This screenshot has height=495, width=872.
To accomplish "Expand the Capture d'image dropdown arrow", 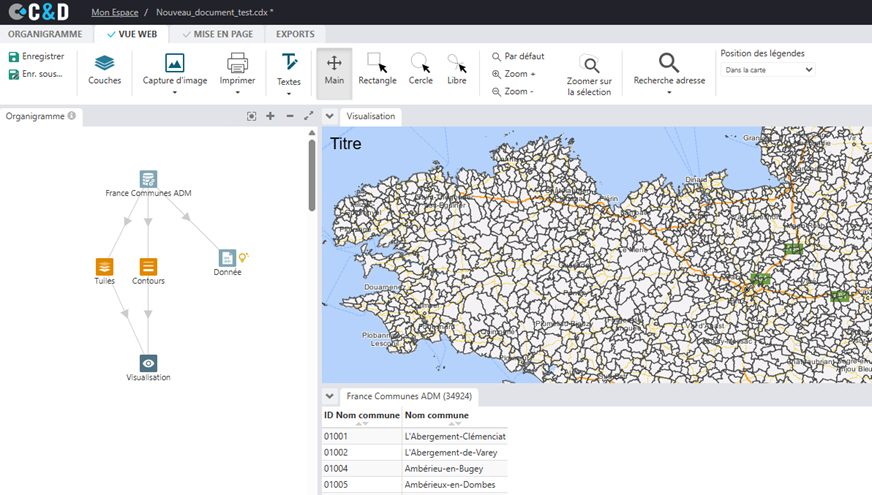I will pos(174,93).
